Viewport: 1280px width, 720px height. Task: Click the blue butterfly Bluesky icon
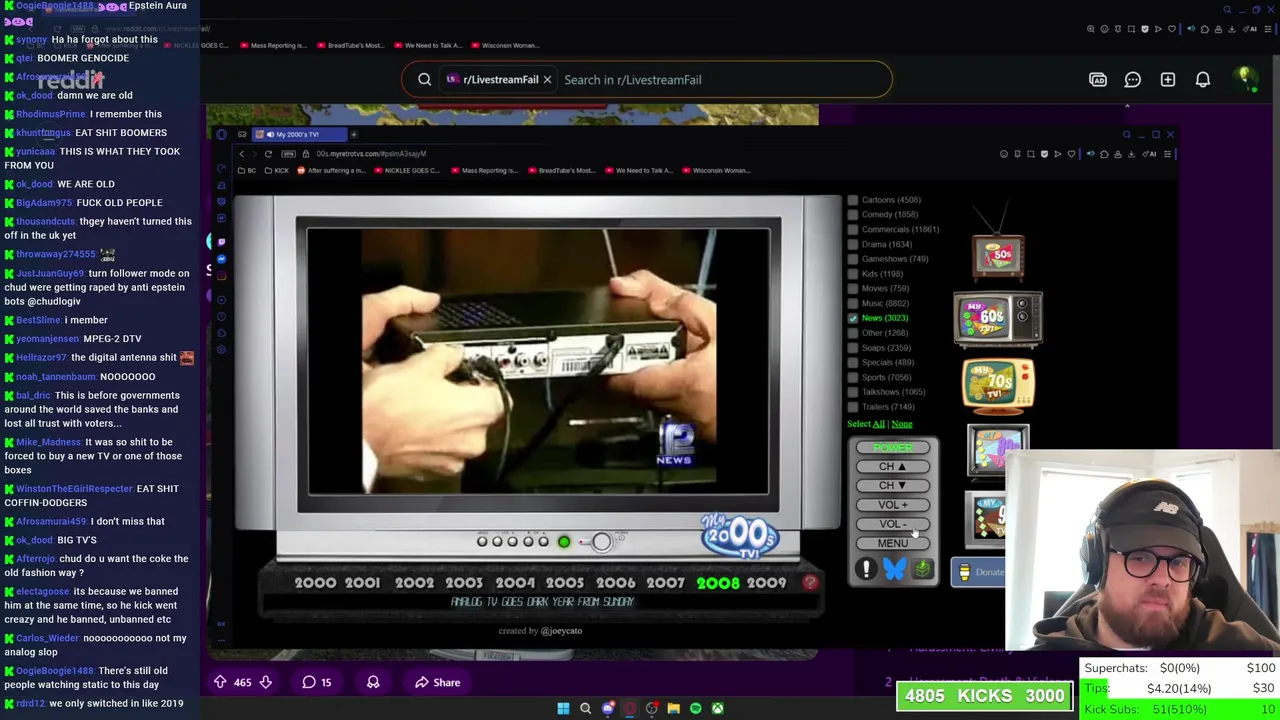click(x=894, y=569)
